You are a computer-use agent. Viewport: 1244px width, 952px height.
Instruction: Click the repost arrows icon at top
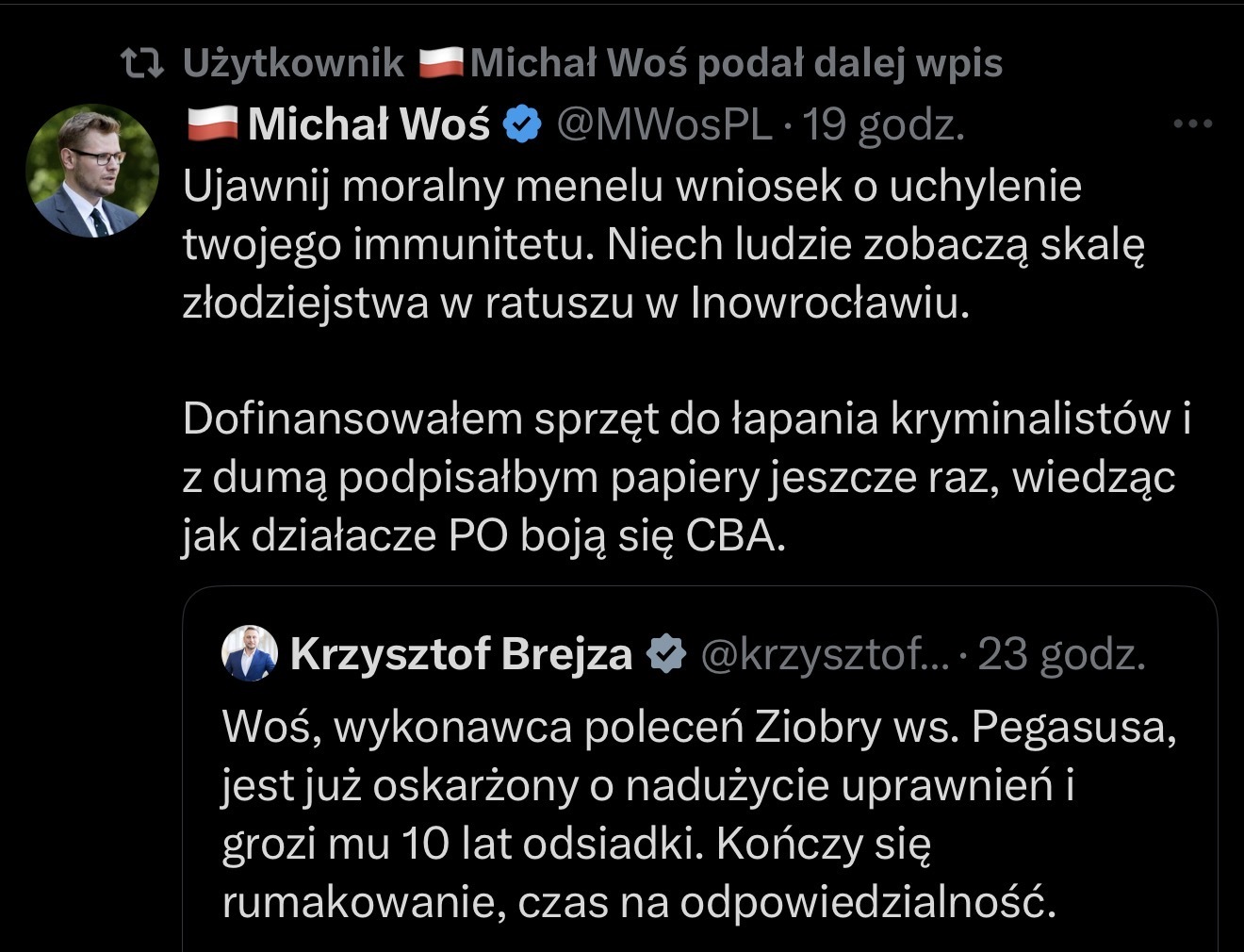[x=143, y=64]
